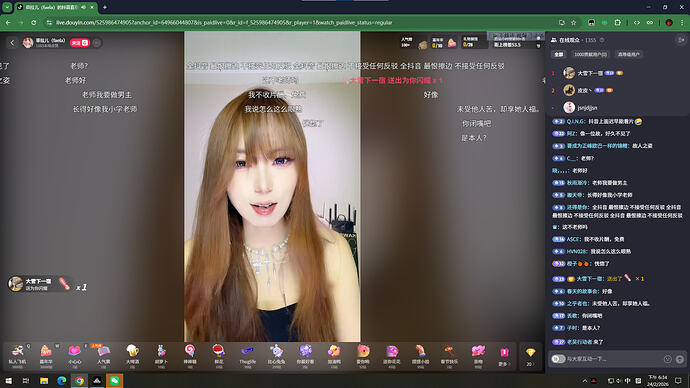The height and width of the screenshot is (388, 690).
Task: Click the gift icon in chat input
Action: 679,359
